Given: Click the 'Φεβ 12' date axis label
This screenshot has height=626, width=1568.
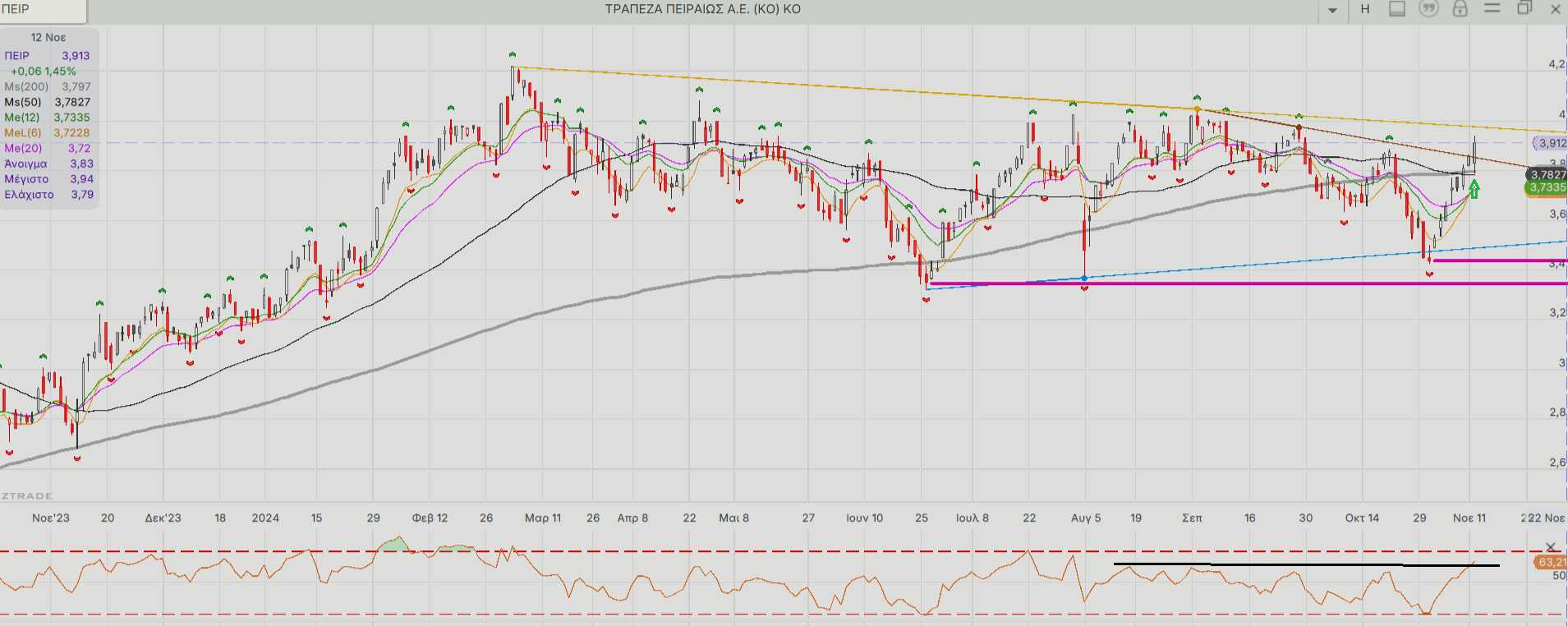Looking at the screenshot, I should coord(430,518).
